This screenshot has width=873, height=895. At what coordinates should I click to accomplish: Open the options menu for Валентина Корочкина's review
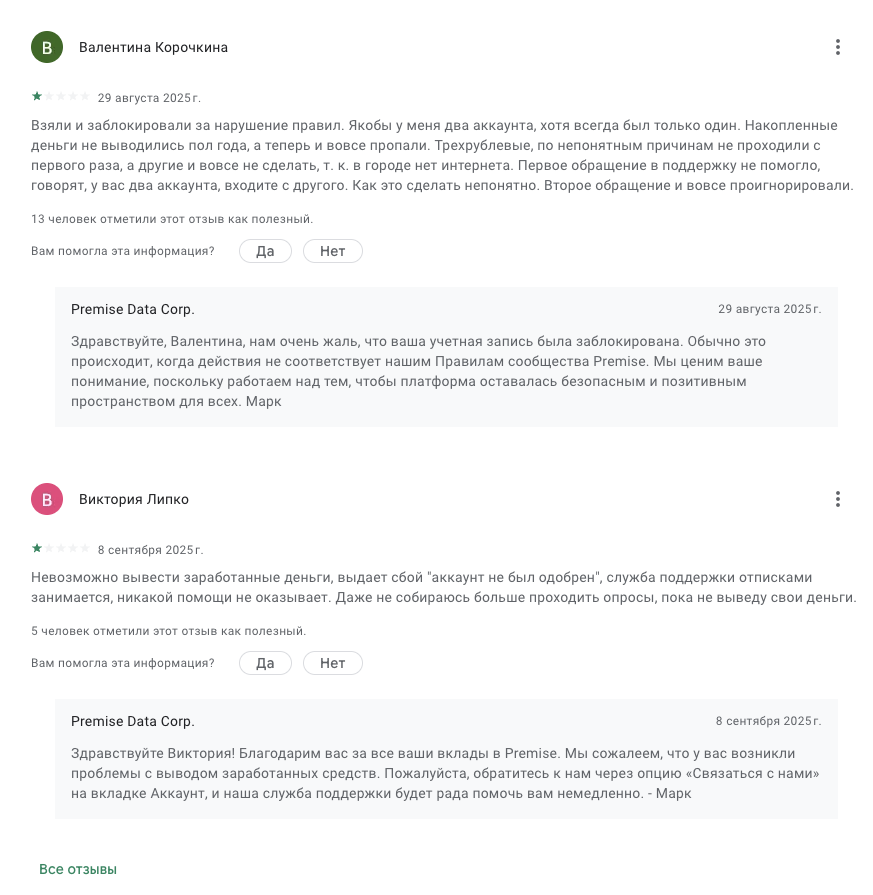838,47
